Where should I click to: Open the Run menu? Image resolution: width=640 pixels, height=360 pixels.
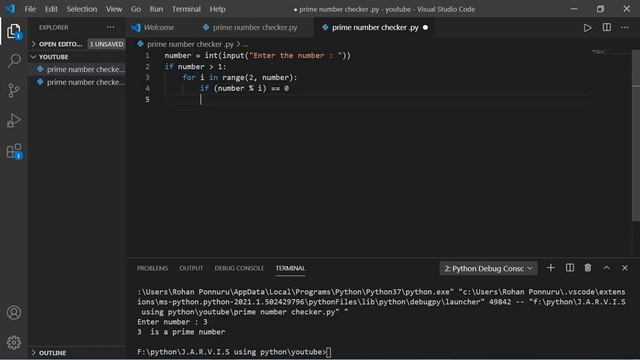point(156,9)
